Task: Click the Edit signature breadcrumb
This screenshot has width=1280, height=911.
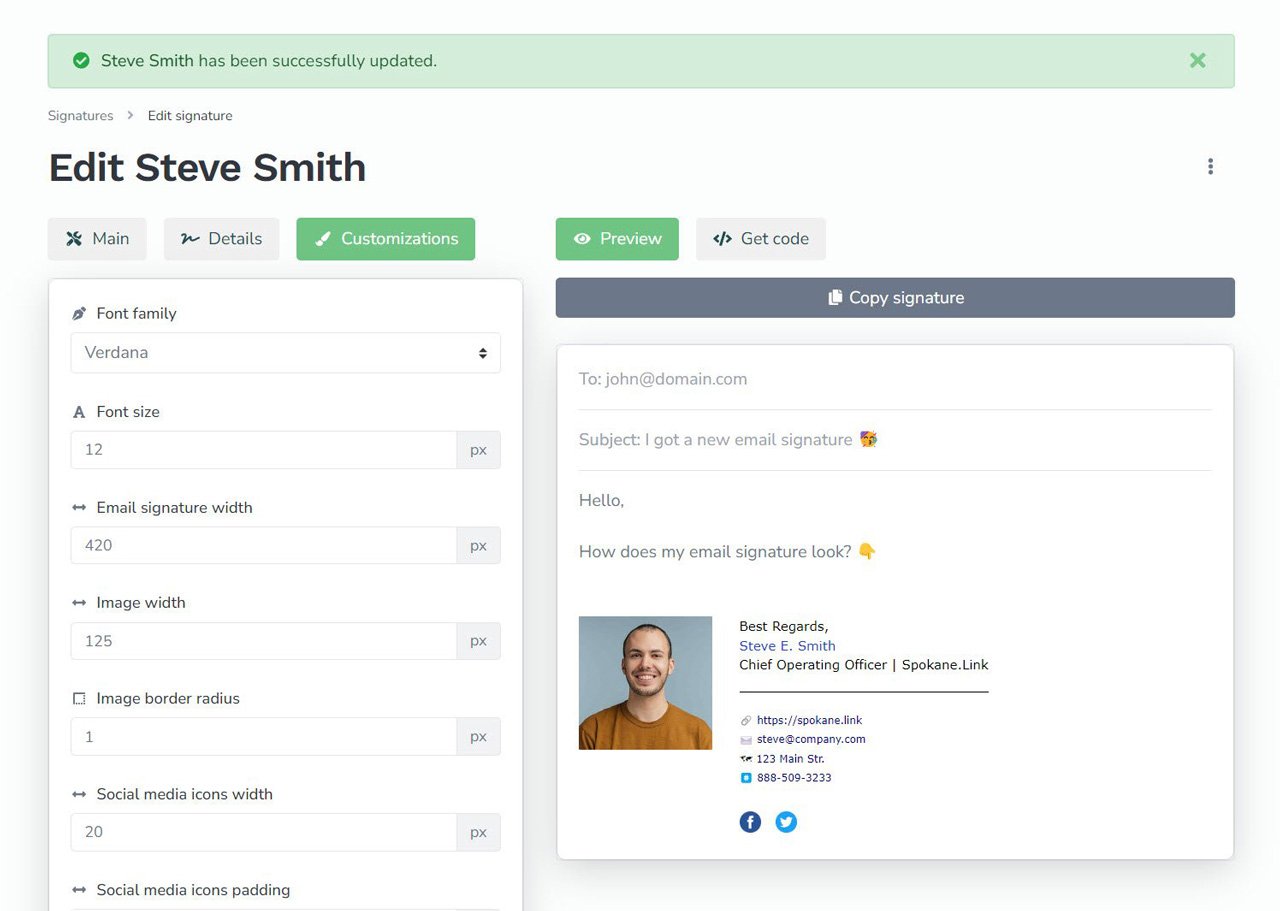Action: pyautogui.click(x=190, y=116)
